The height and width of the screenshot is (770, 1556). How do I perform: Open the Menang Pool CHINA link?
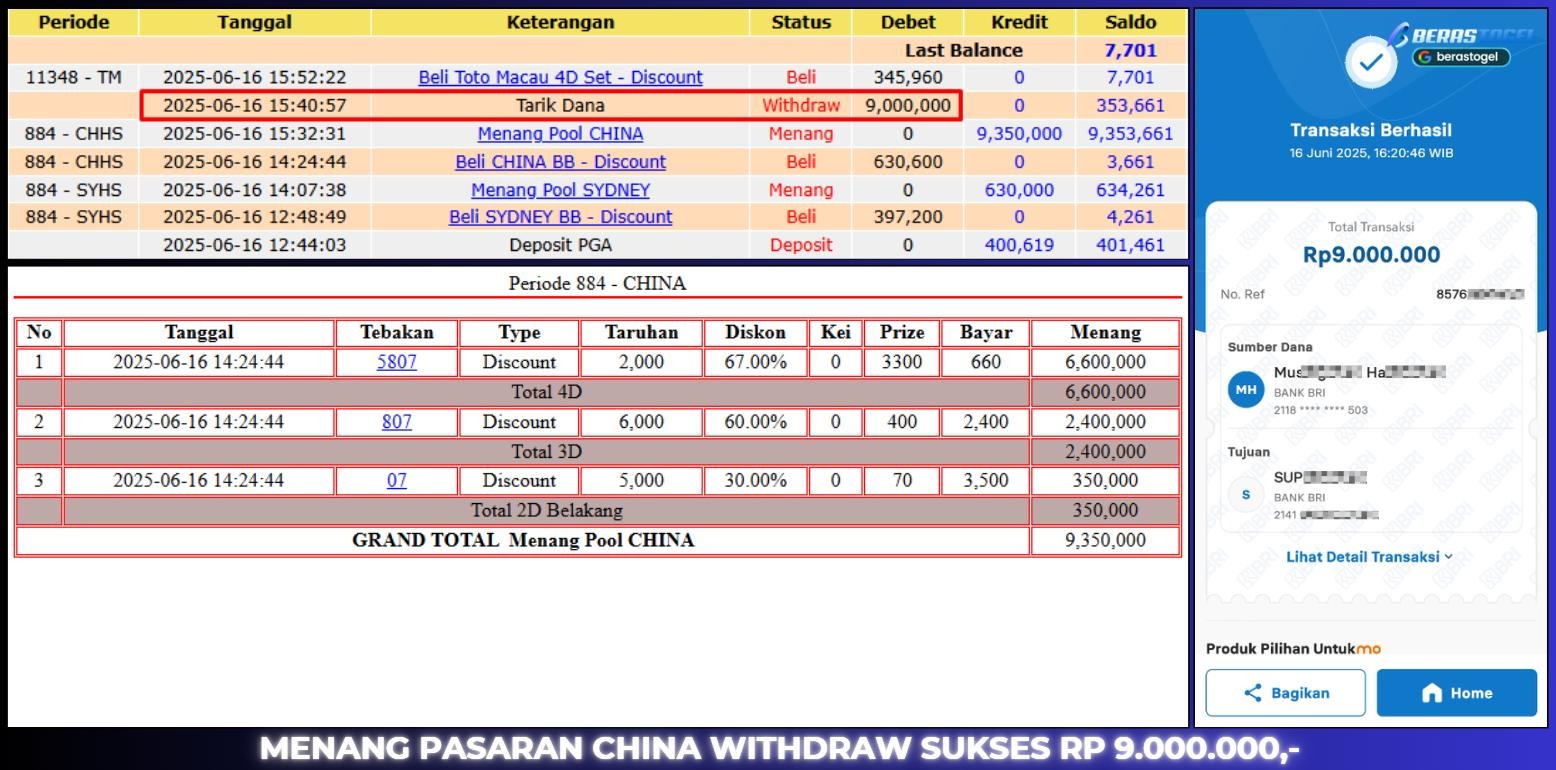click(560, 134)
